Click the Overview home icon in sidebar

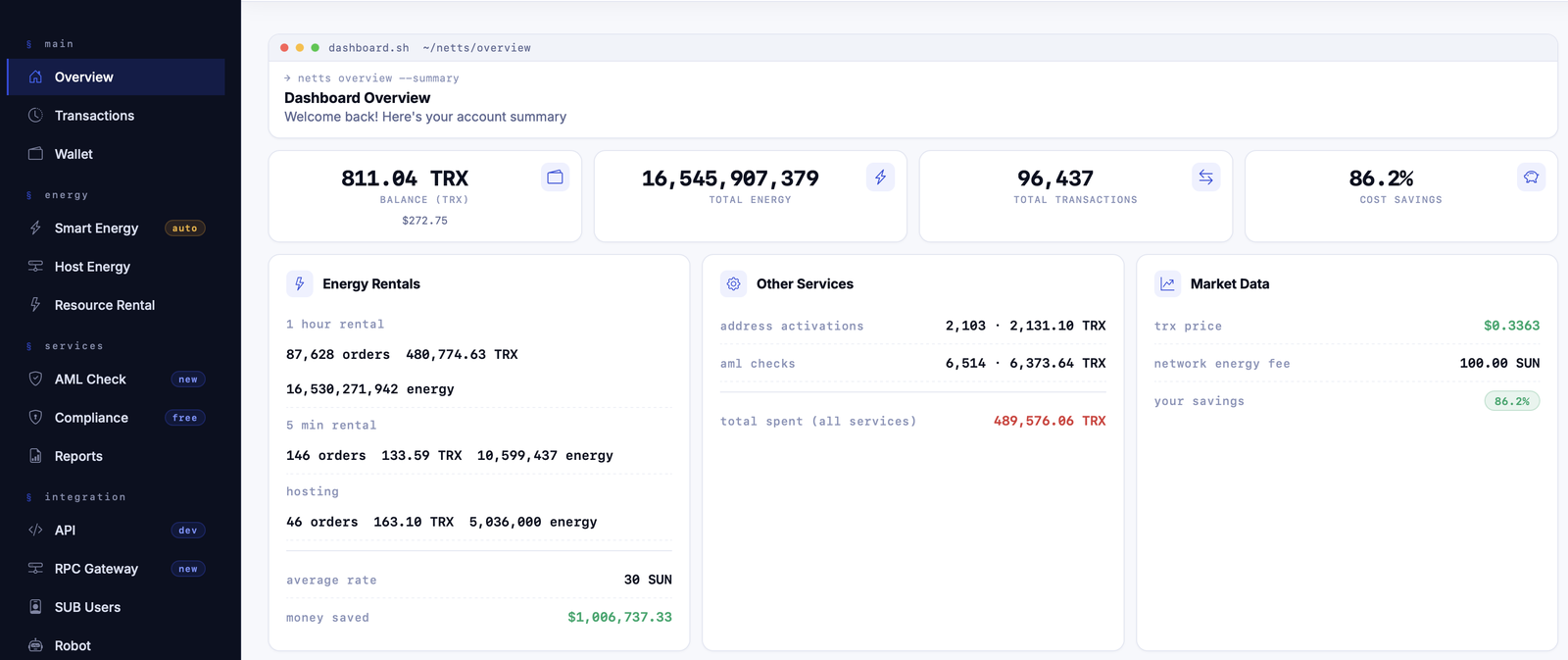35,76
